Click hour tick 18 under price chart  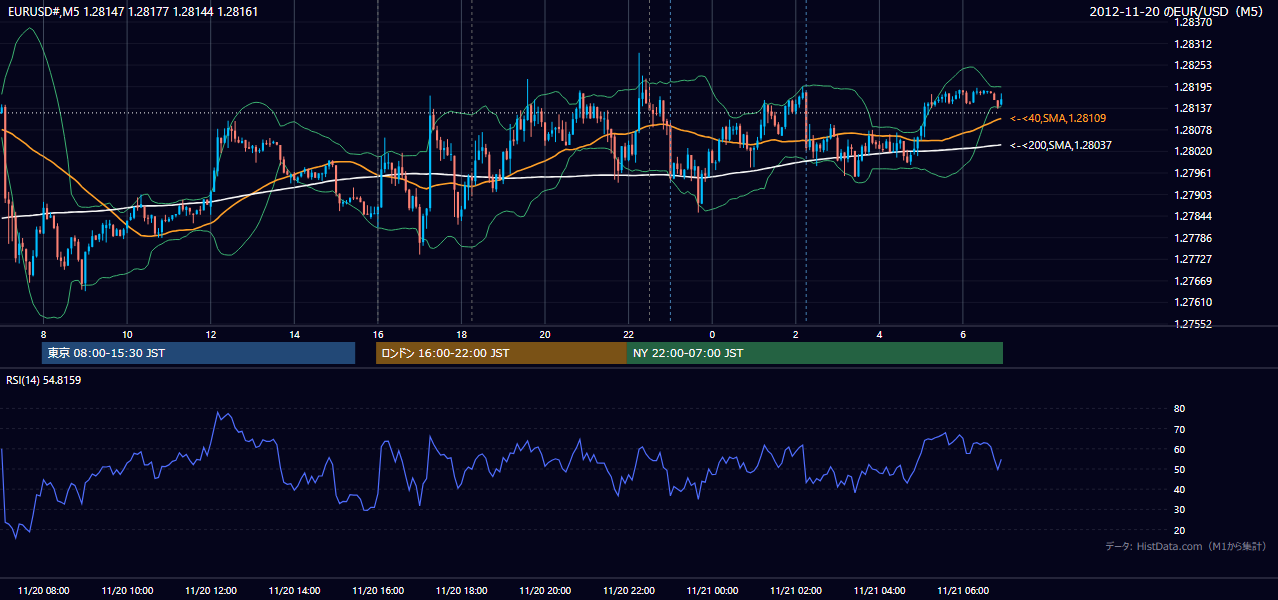click(461, 334)
